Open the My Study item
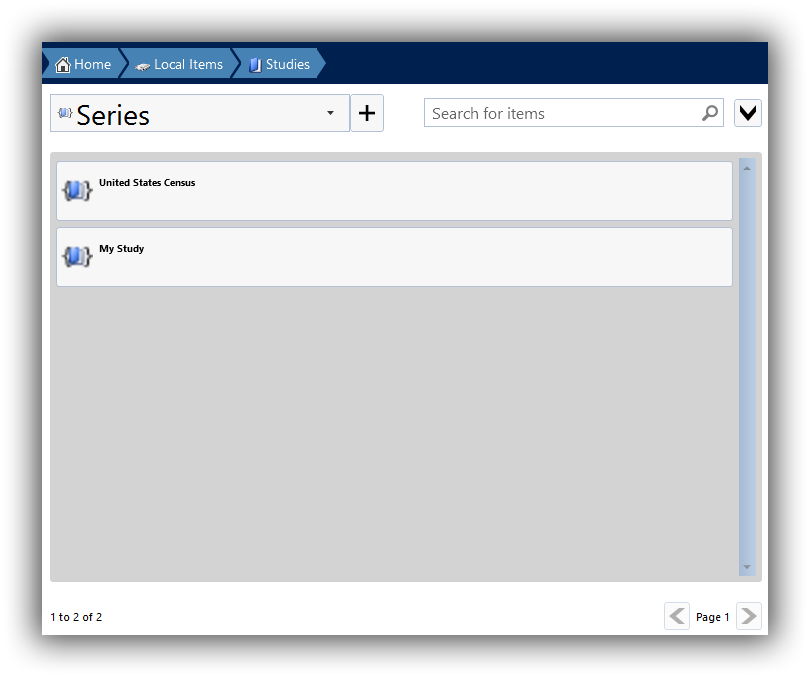 coord(394,257)
